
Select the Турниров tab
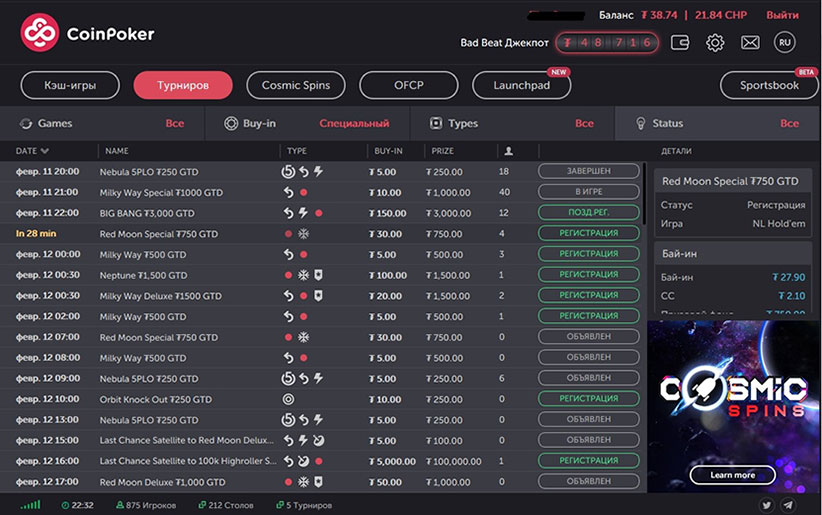click(x=183, y=85)
